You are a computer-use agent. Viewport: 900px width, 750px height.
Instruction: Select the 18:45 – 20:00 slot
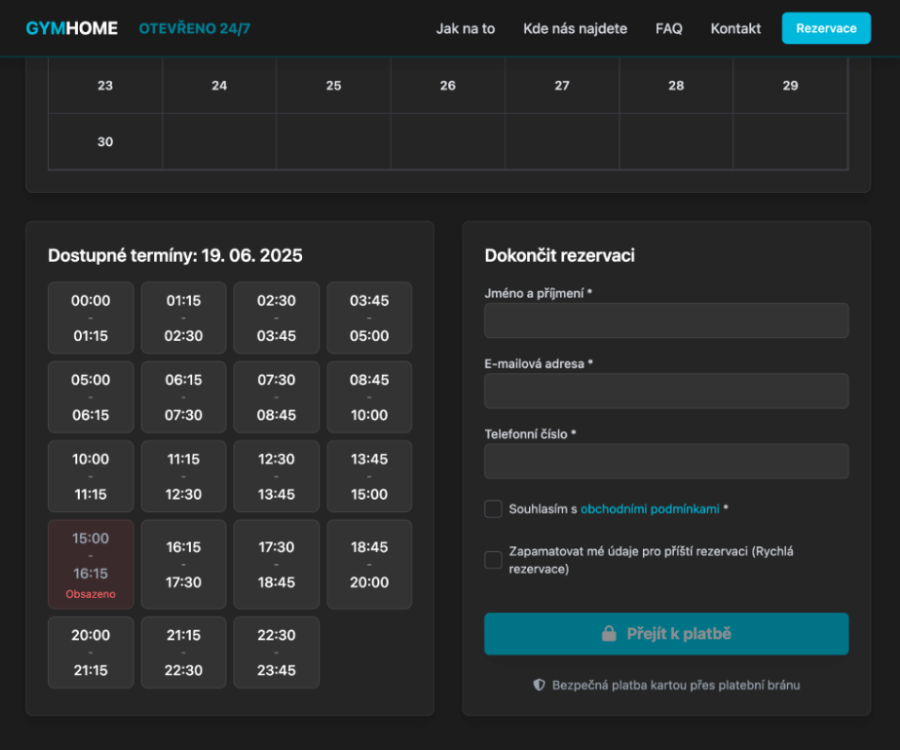pos(369,565)
